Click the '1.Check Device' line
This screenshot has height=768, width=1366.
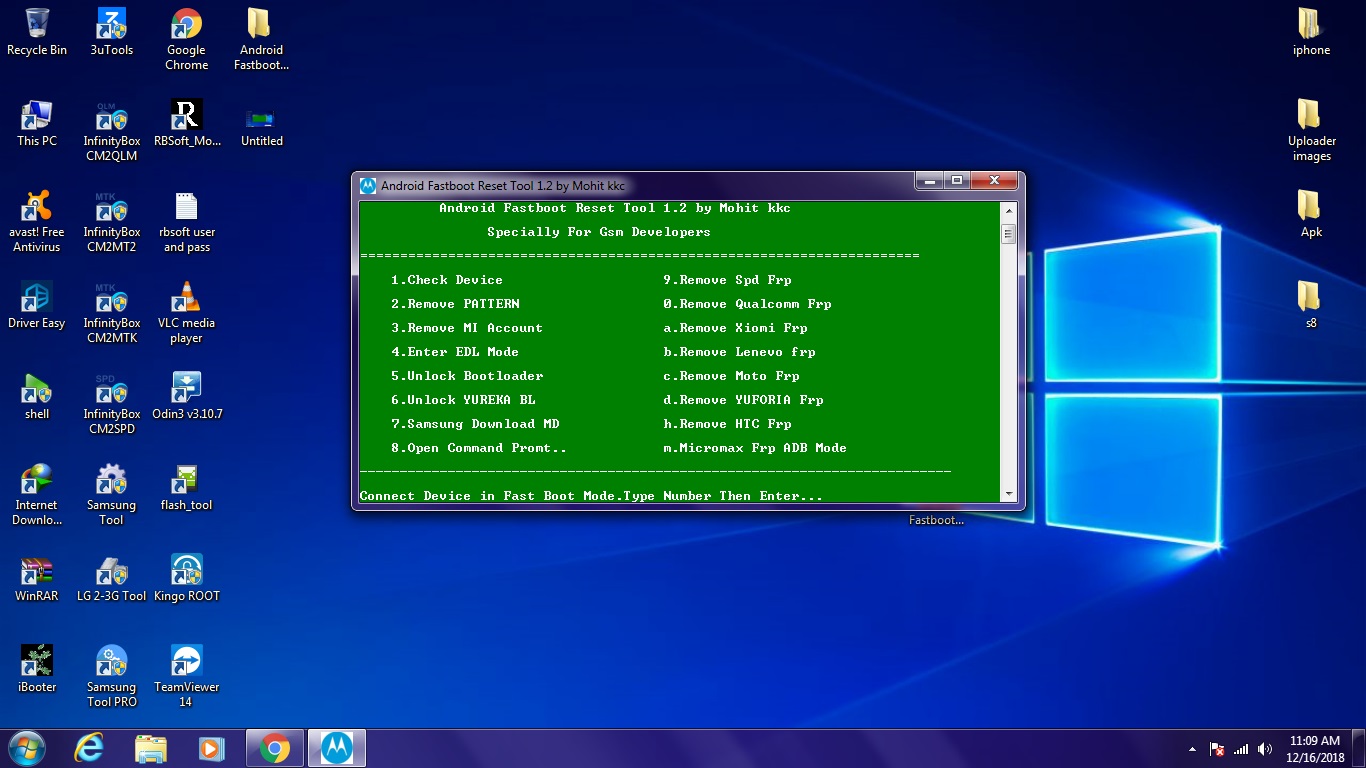(x=447, y=280)
